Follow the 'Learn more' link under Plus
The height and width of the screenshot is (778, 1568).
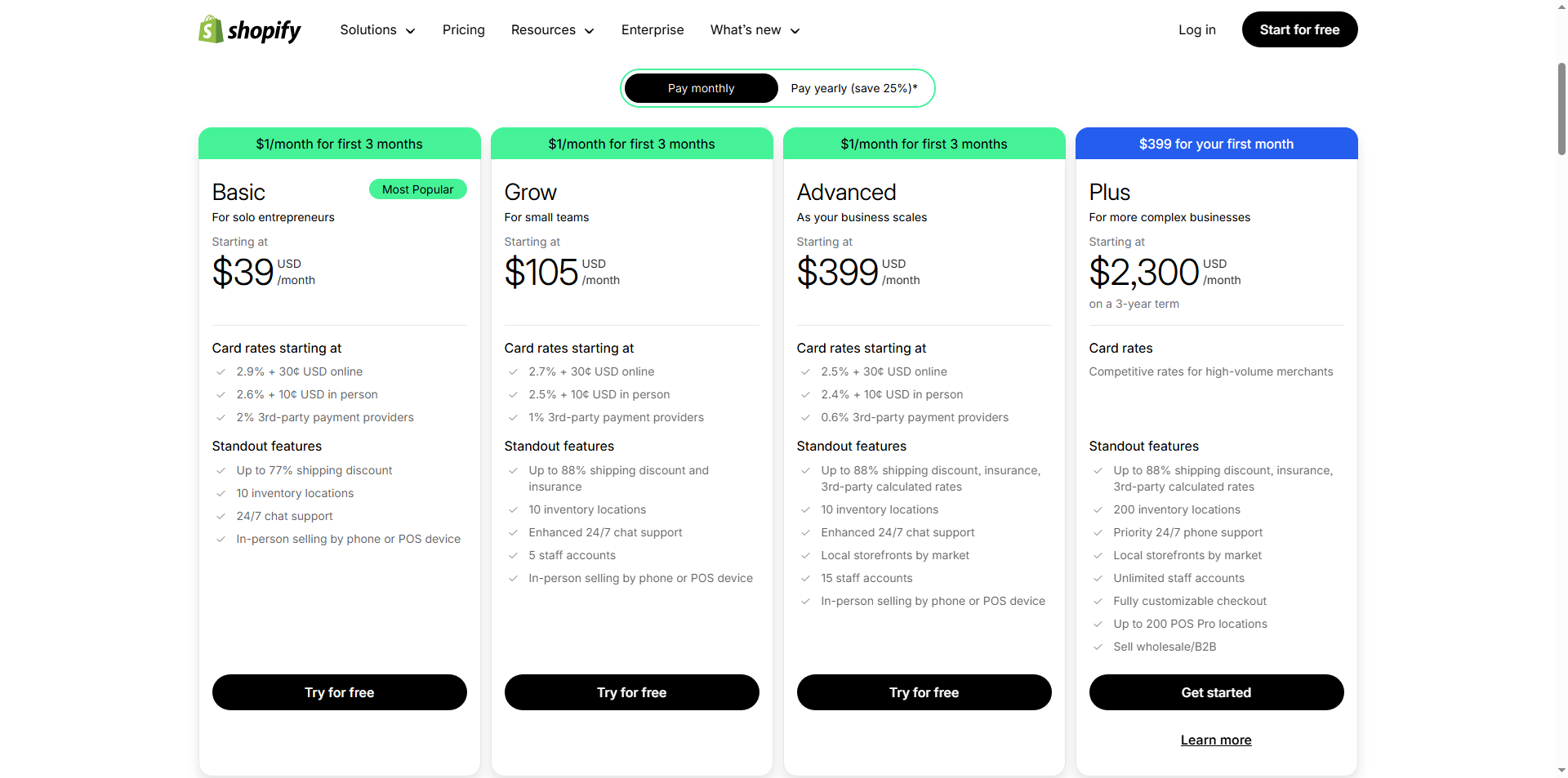pos(1215,740)
